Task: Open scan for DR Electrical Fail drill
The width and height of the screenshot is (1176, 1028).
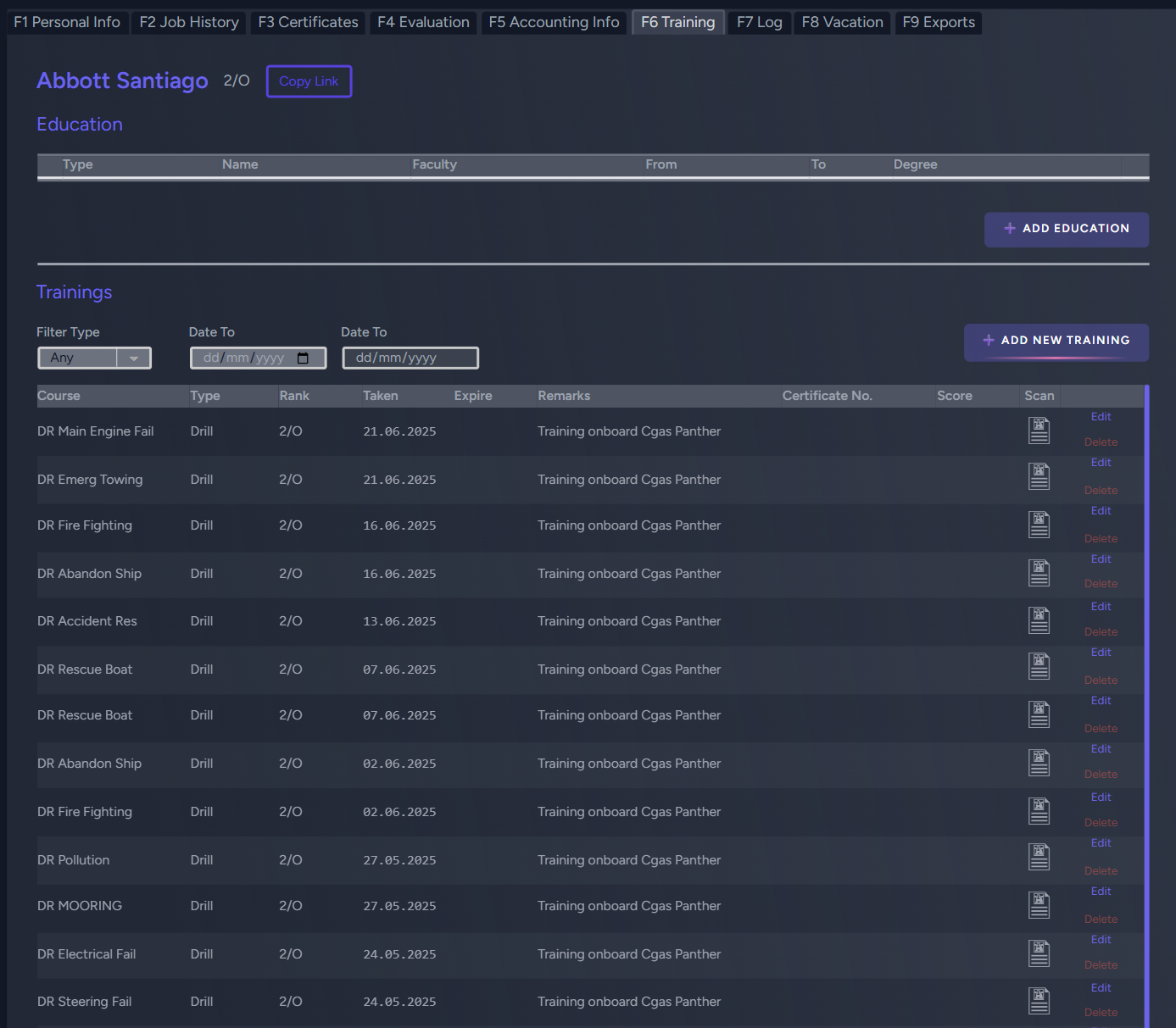Action: coord(1039,953)
